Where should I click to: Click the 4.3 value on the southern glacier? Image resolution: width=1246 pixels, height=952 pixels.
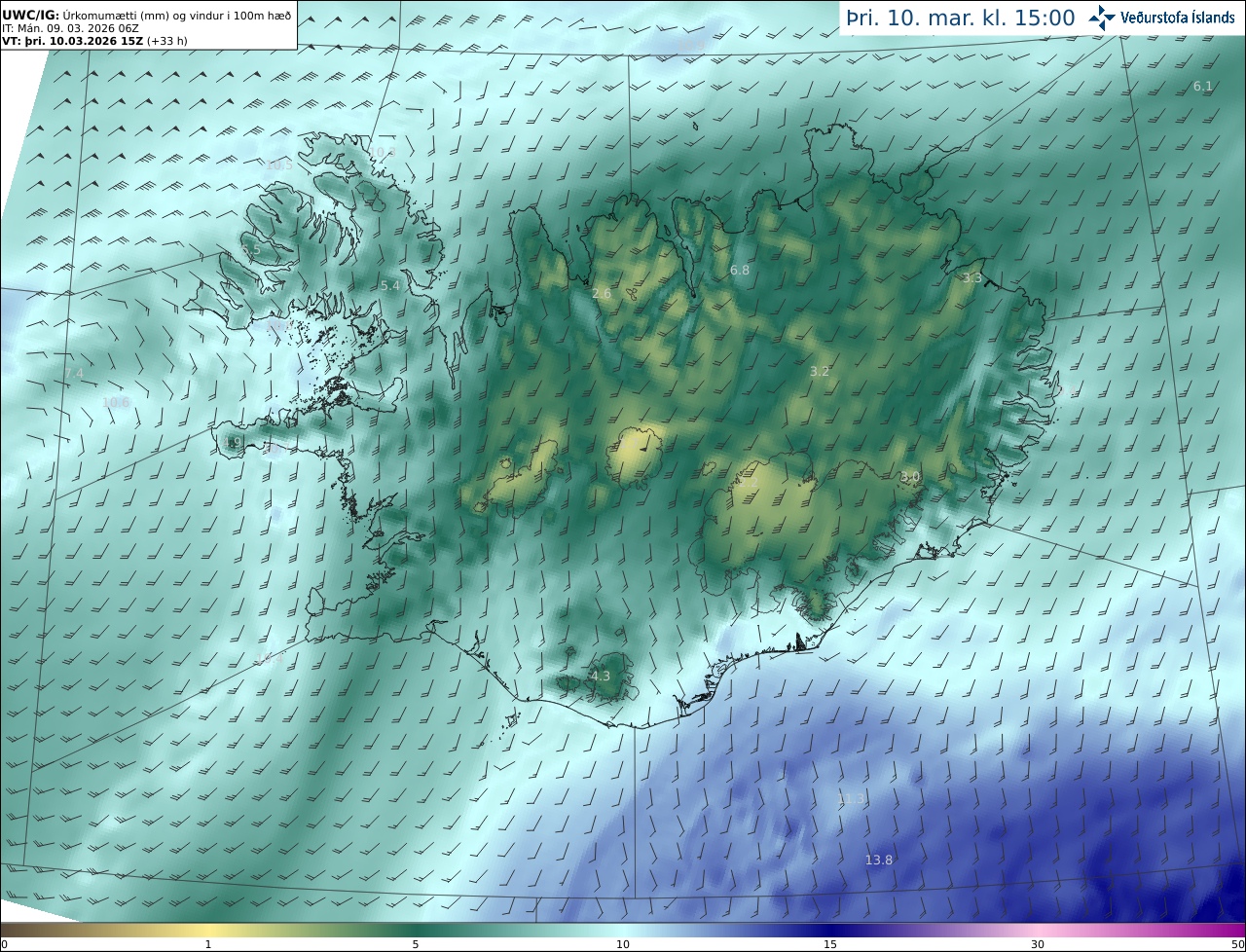pos(601,676)
